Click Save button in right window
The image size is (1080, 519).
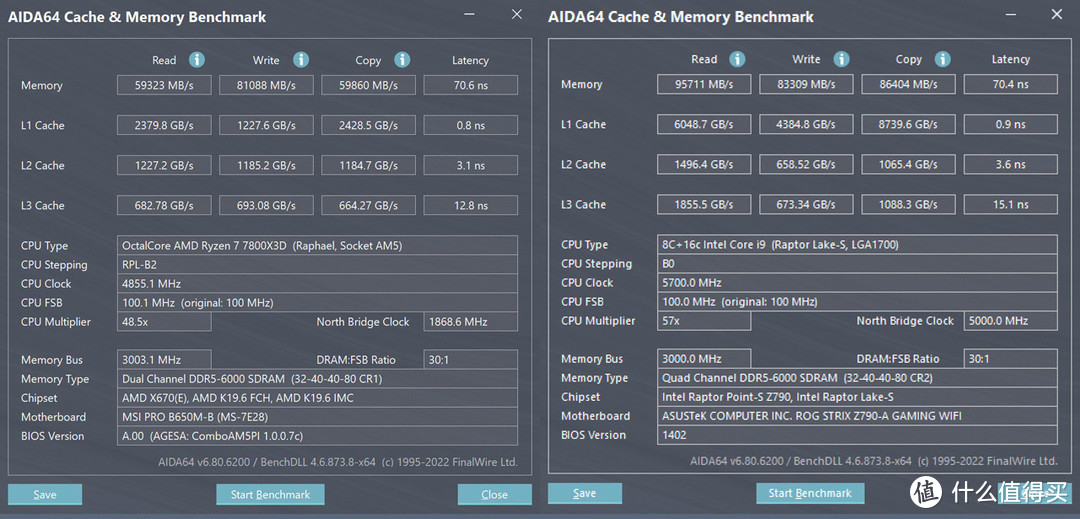click(x=585, y=493)
